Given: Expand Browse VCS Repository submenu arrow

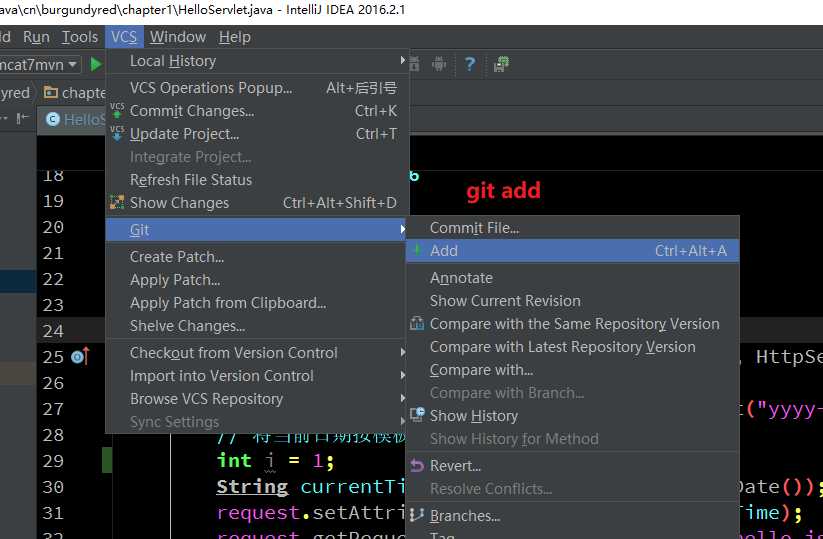Looking at the screenshot, I should [403, 398].
